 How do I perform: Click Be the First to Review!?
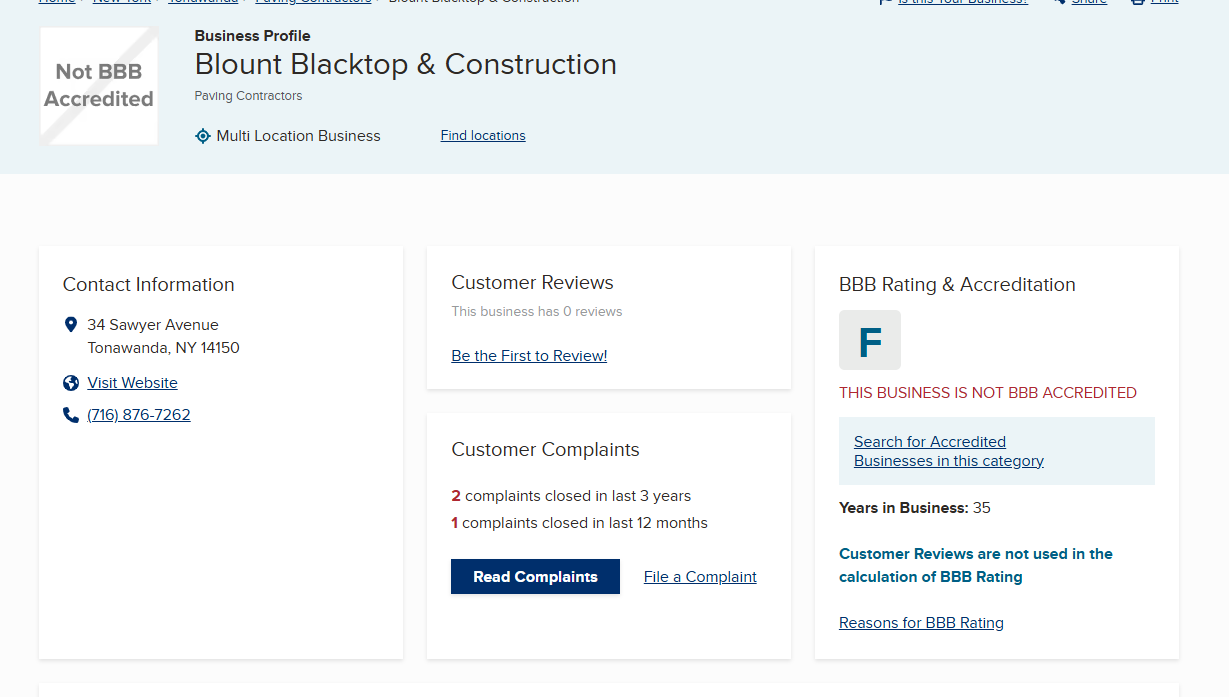(529, 356)
